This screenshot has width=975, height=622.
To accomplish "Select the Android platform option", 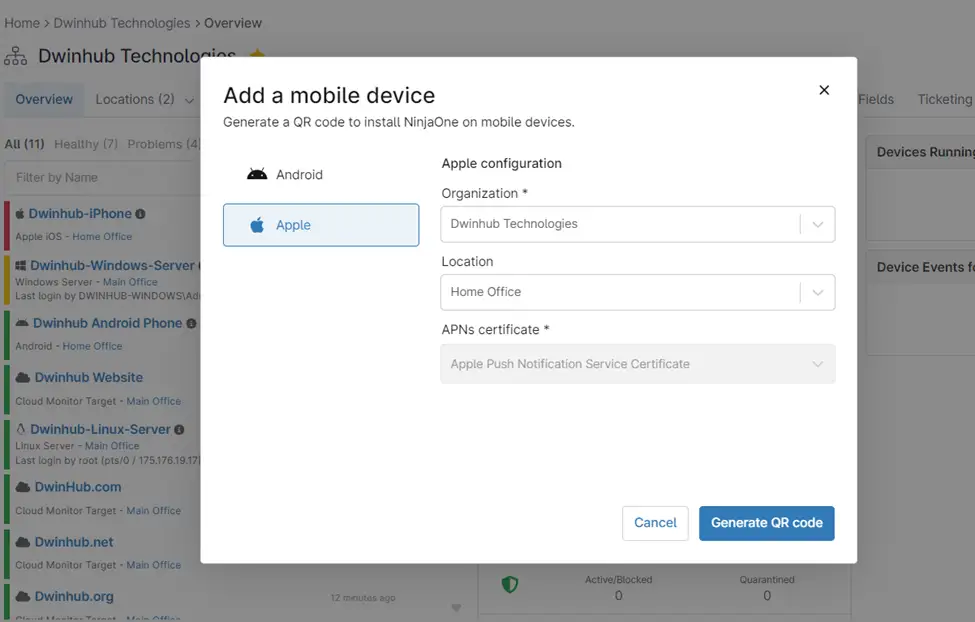I will 321,175.
